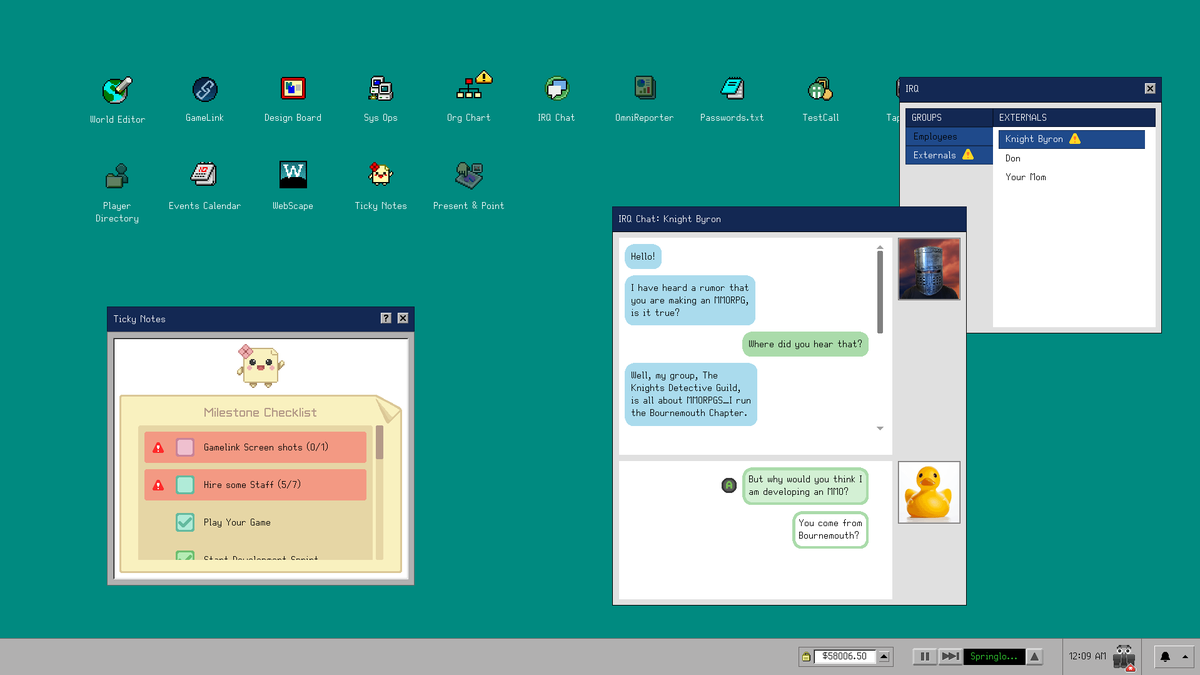The height and width of the screenshot is (675, 1200).
Task: Click the chat history scroll-down arrow
Action: pyautogui.click(x=880, y=428)
